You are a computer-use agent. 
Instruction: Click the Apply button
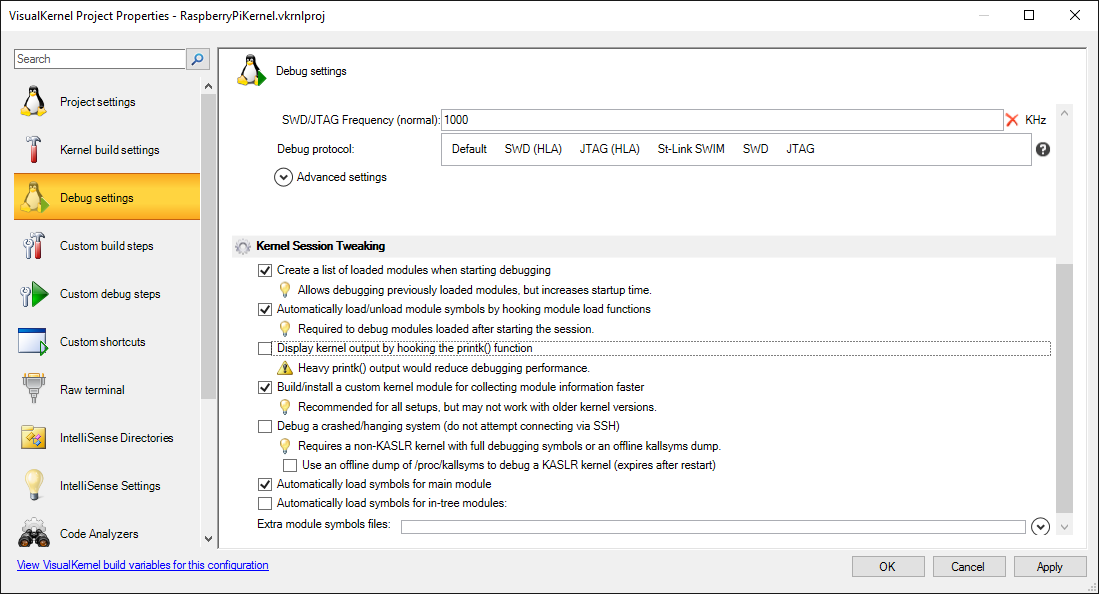(x=1050, y=567)
